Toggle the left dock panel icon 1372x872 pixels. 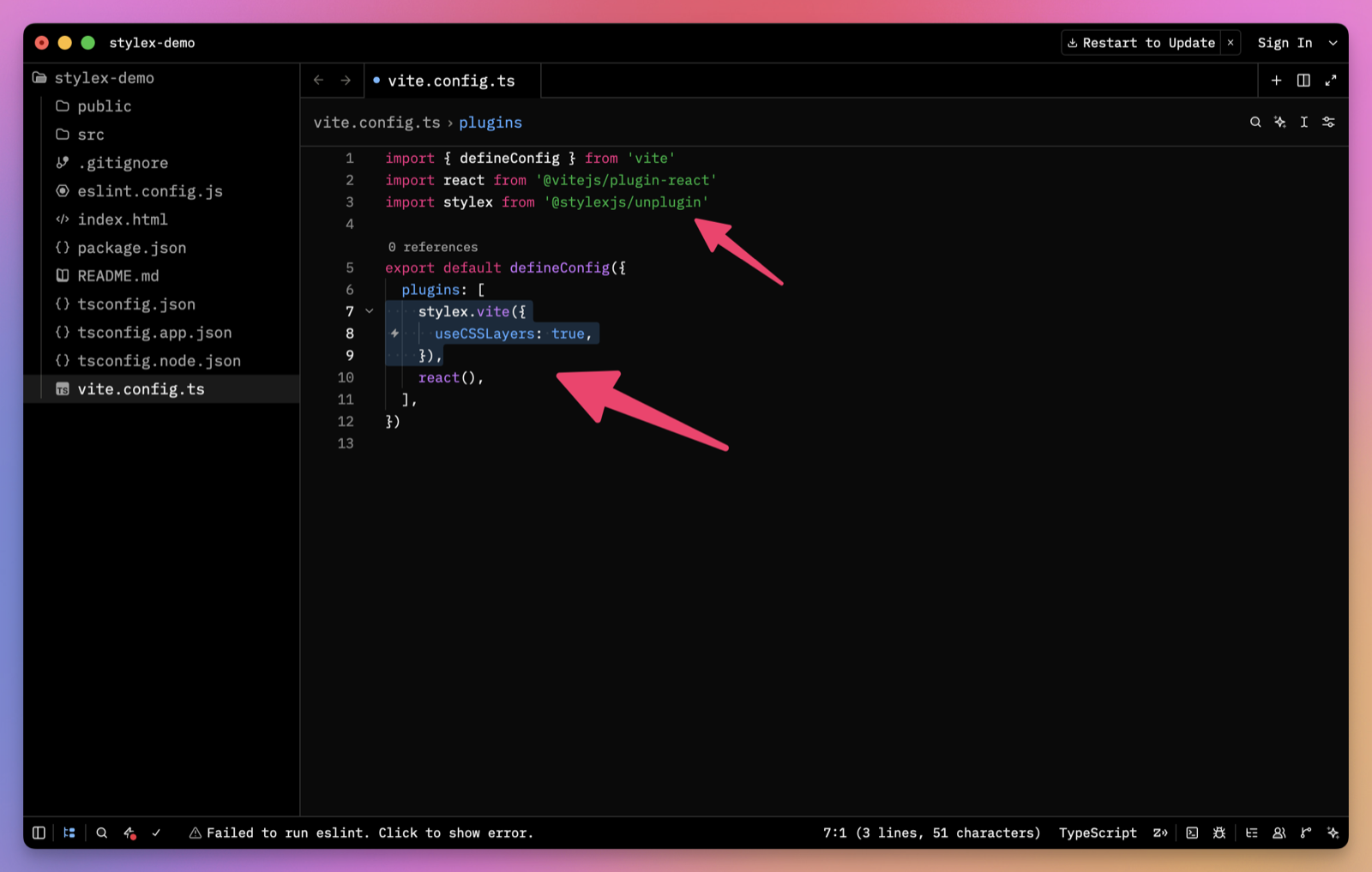[x=39, y=833]
